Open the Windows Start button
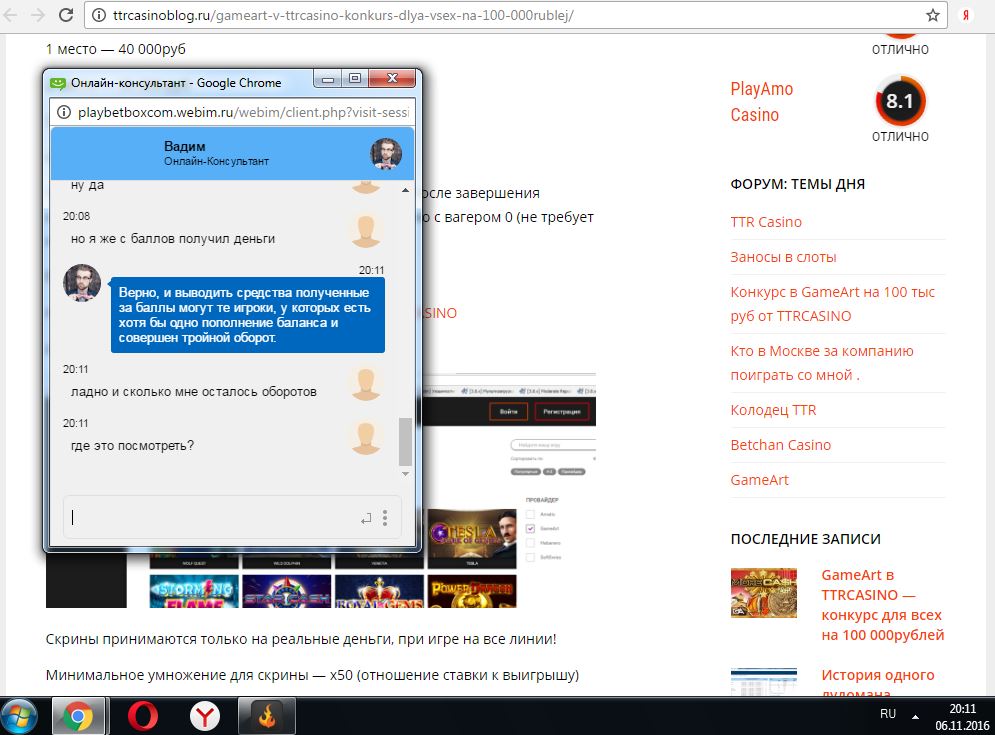995x735 pixels. tap(20, 716)
